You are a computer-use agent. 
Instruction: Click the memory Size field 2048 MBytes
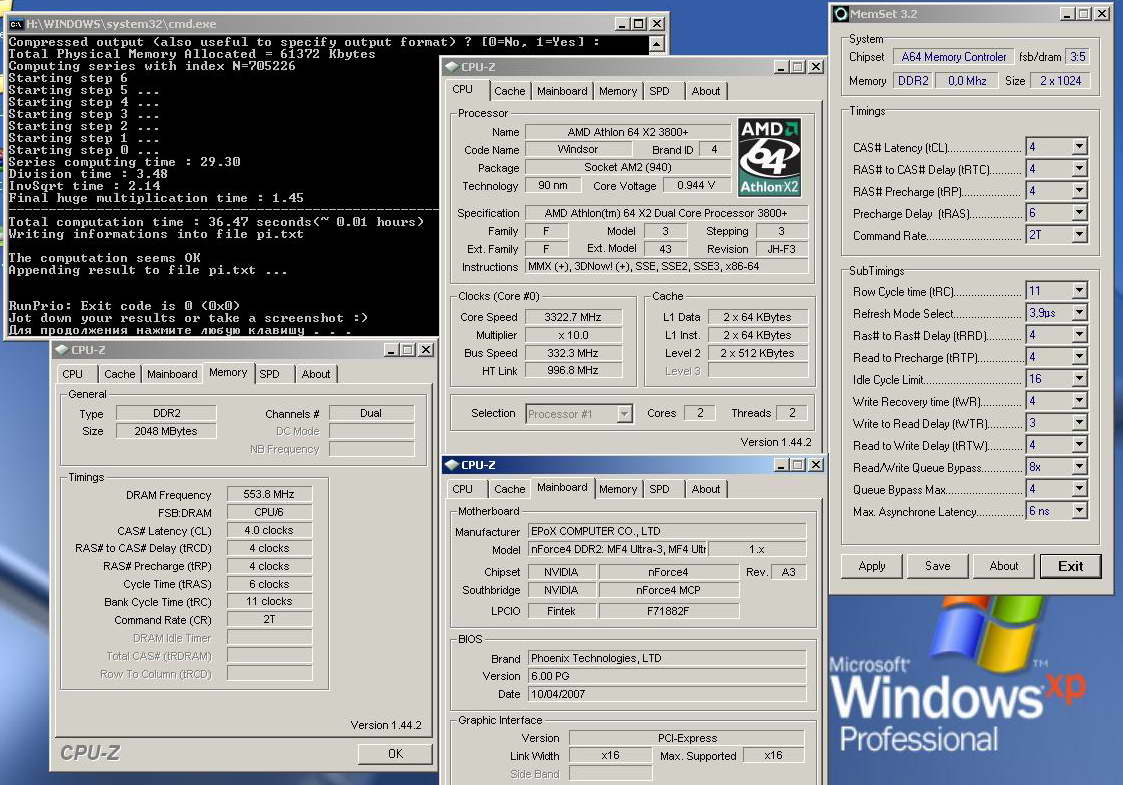tap(165, 431)
